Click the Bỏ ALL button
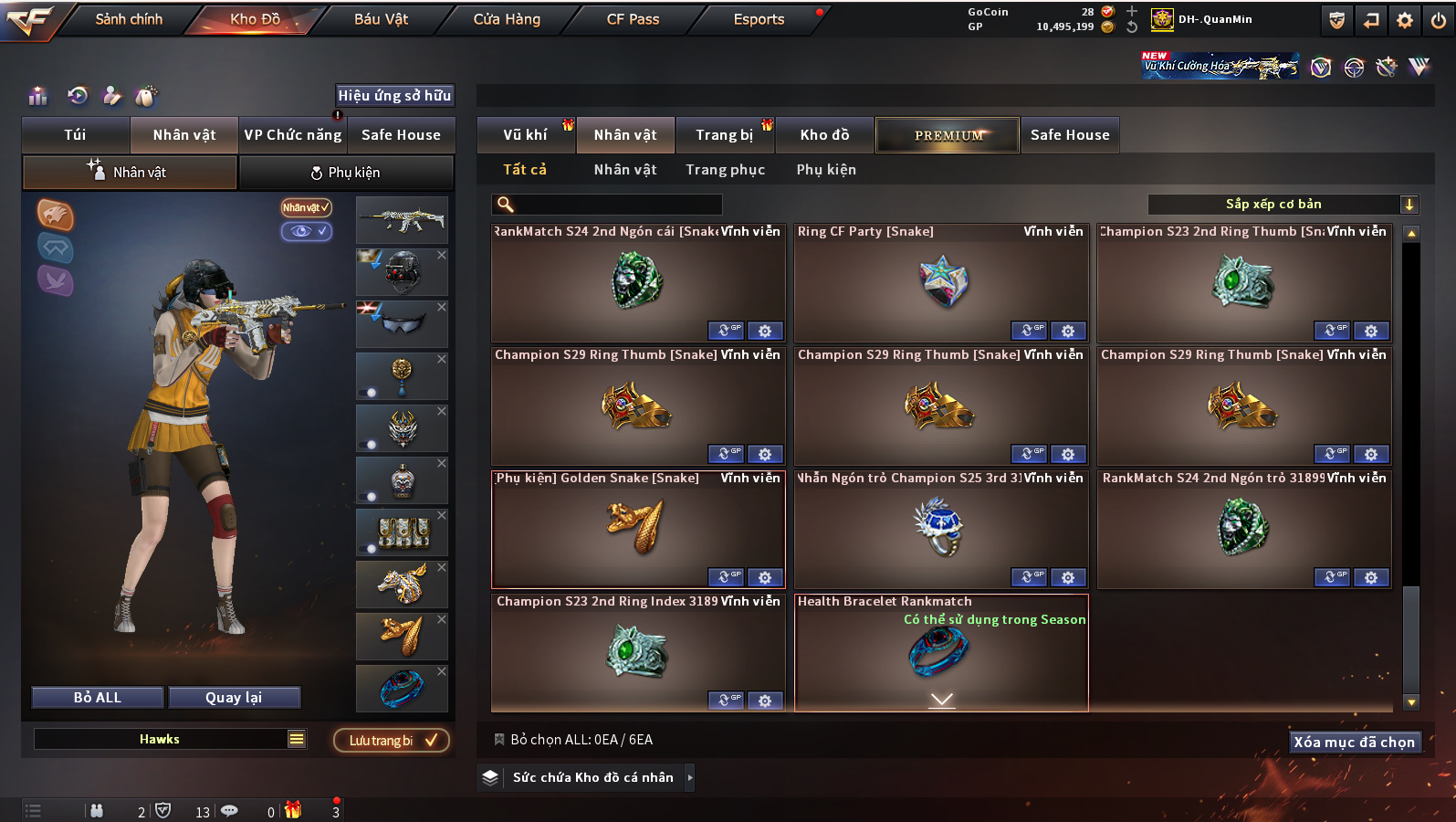1456x822 pixels. [98, 698]
